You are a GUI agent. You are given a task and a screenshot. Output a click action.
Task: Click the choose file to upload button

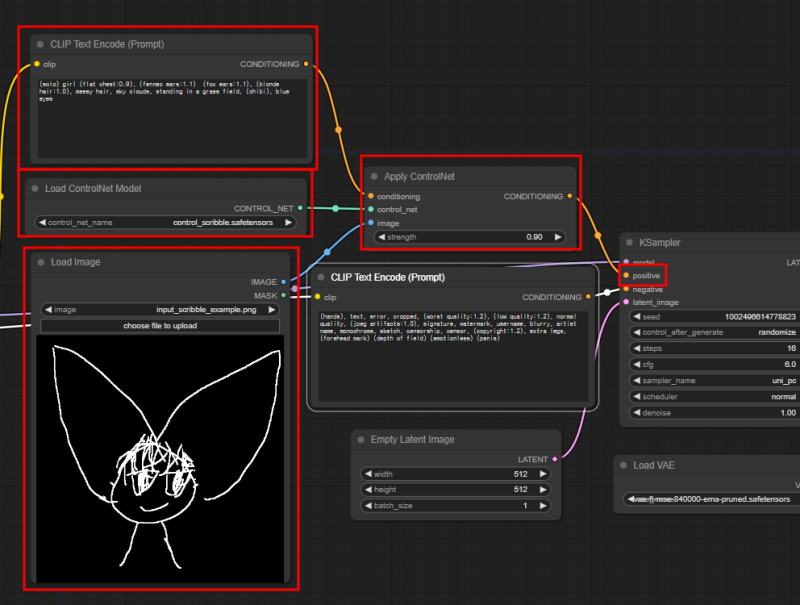pyautogui.click(x=162, y=325)
